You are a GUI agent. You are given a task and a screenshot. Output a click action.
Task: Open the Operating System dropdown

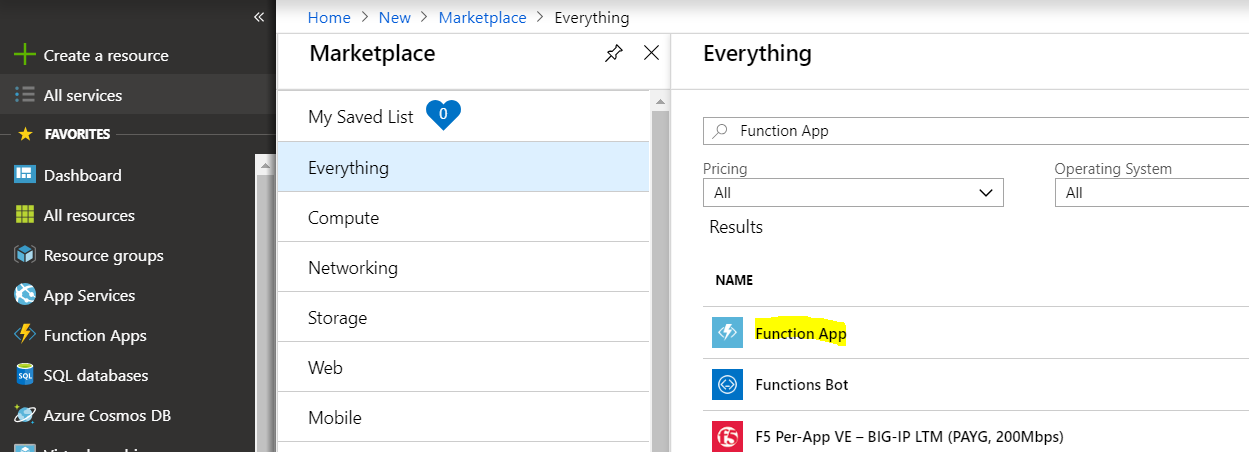click(1152, 192)
